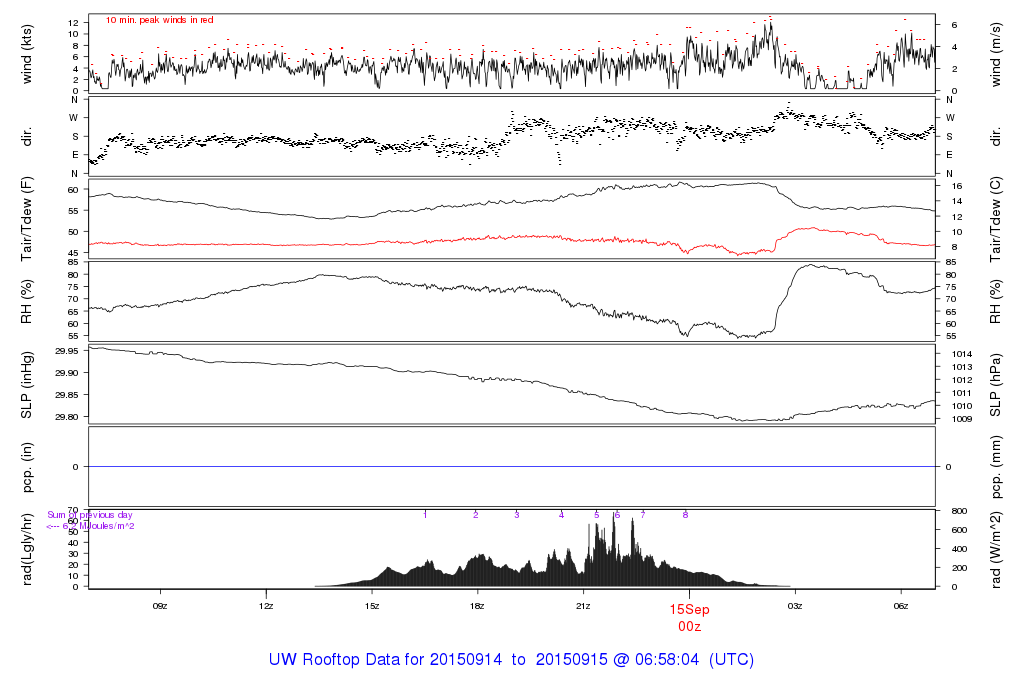The width and height of the screenshot is (1024, 700).
Task: Click the 'pcp. (in)' axis label
Action: 27,467
